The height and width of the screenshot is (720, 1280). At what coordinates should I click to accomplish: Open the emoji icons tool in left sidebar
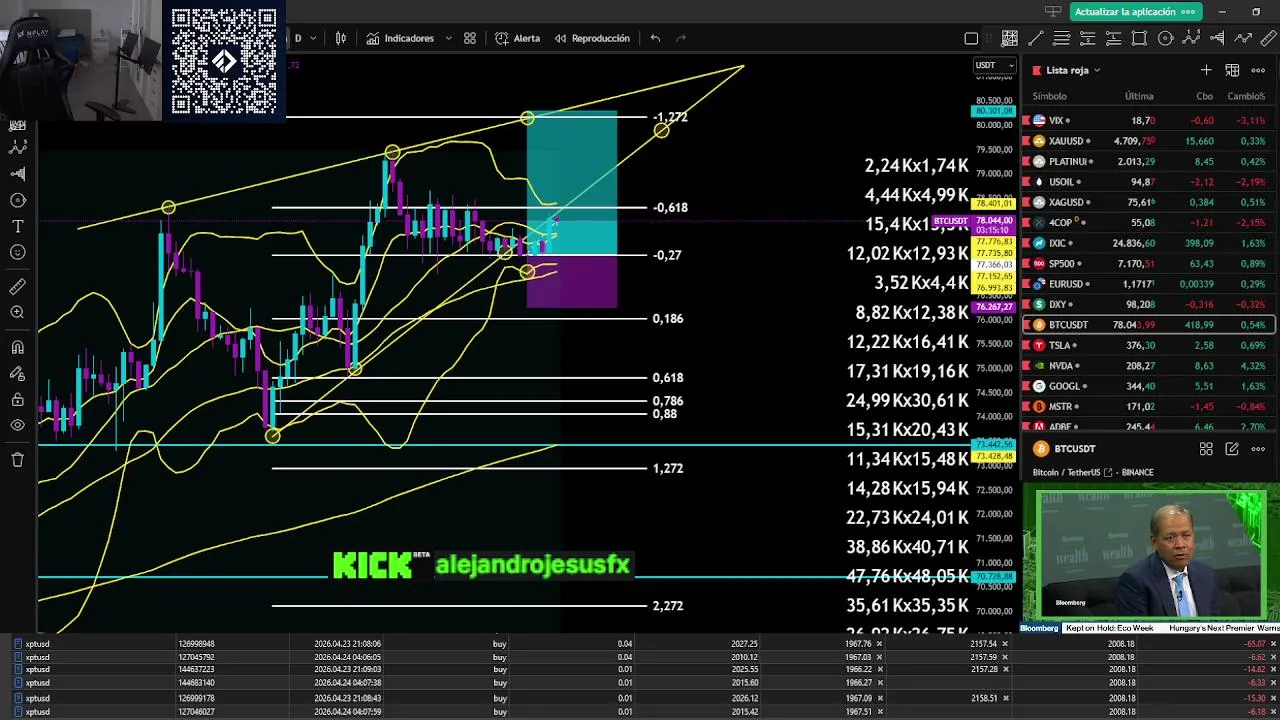click(17, 252)
